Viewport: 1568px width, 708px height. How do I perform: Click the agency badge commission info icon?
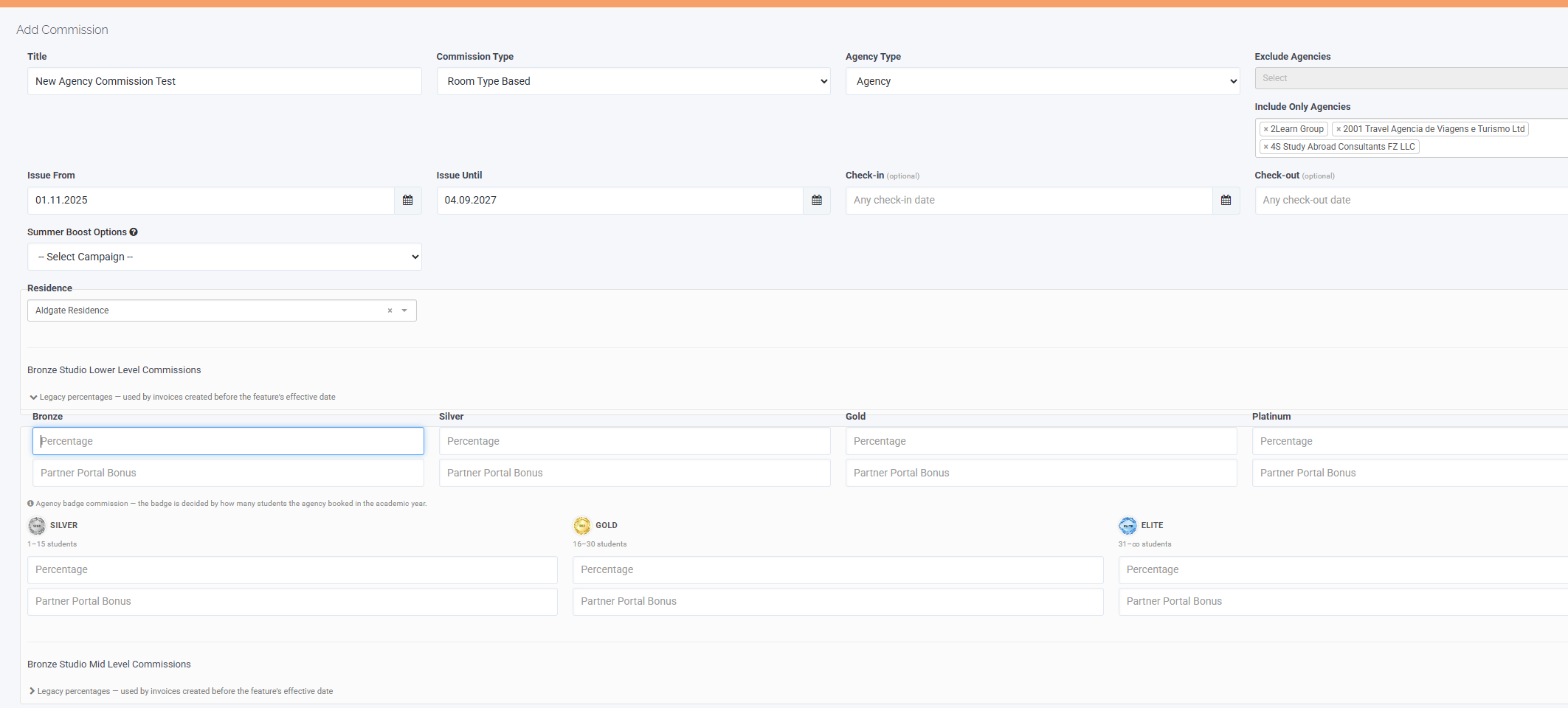30,504
